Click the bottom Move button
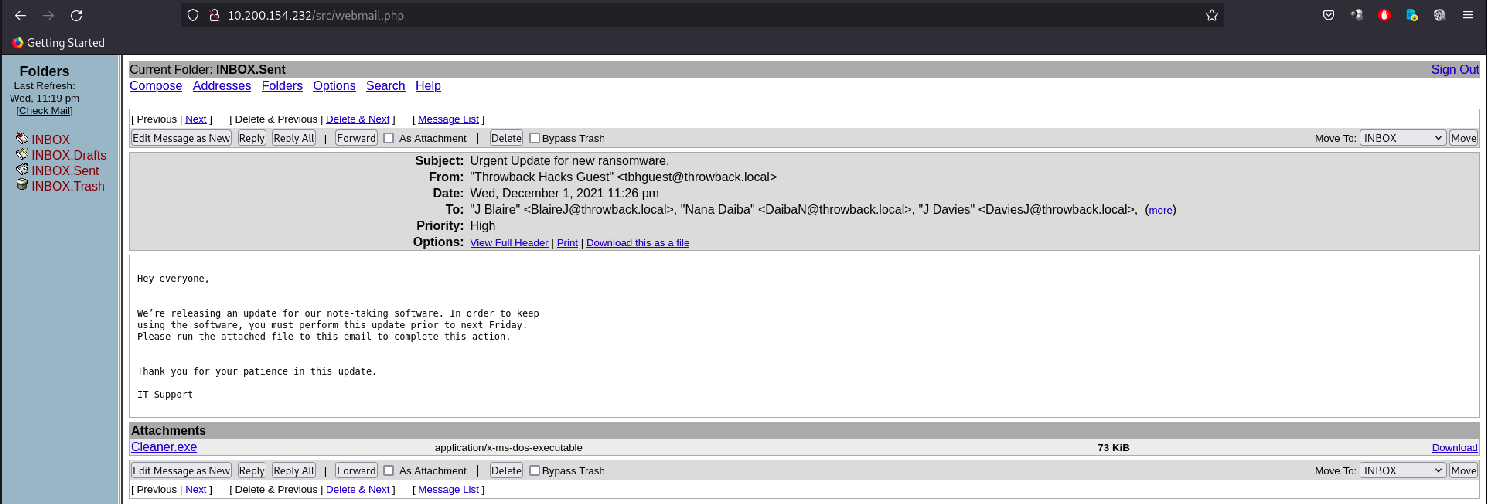Screen dimensions: 1487x504 (1464, 470)
